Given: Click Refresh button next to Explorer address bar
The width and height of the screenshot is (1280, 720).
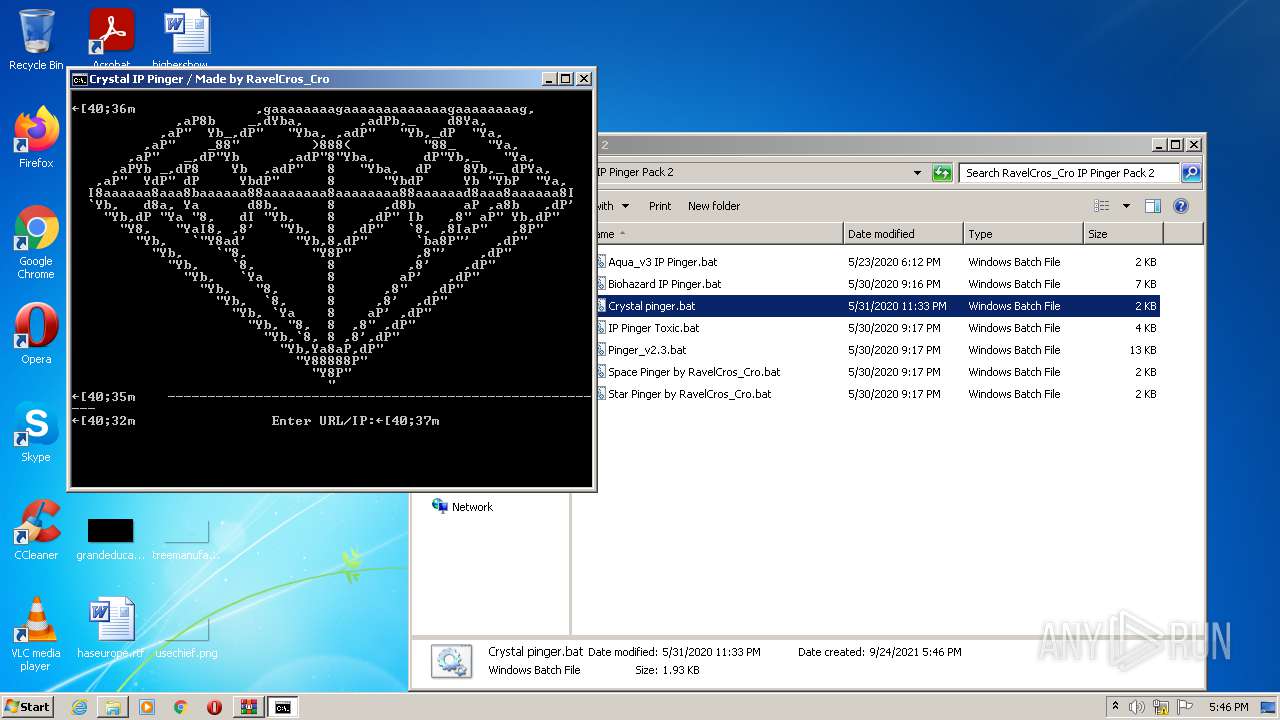Looking at the screenshot, I should click(x=942, y=172).
